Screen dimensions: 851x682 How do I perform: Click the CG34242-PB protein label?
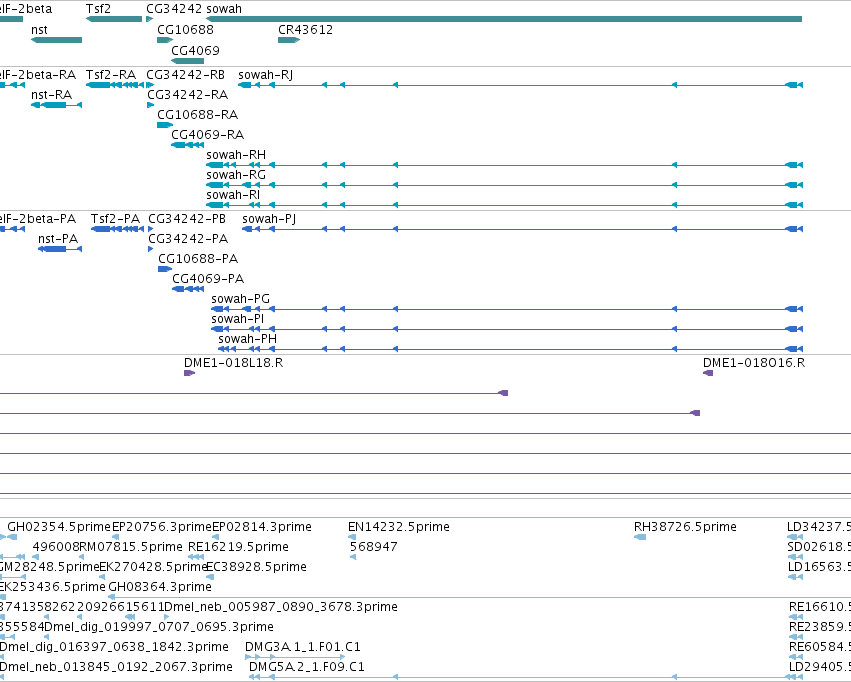[x=187, y=219]
